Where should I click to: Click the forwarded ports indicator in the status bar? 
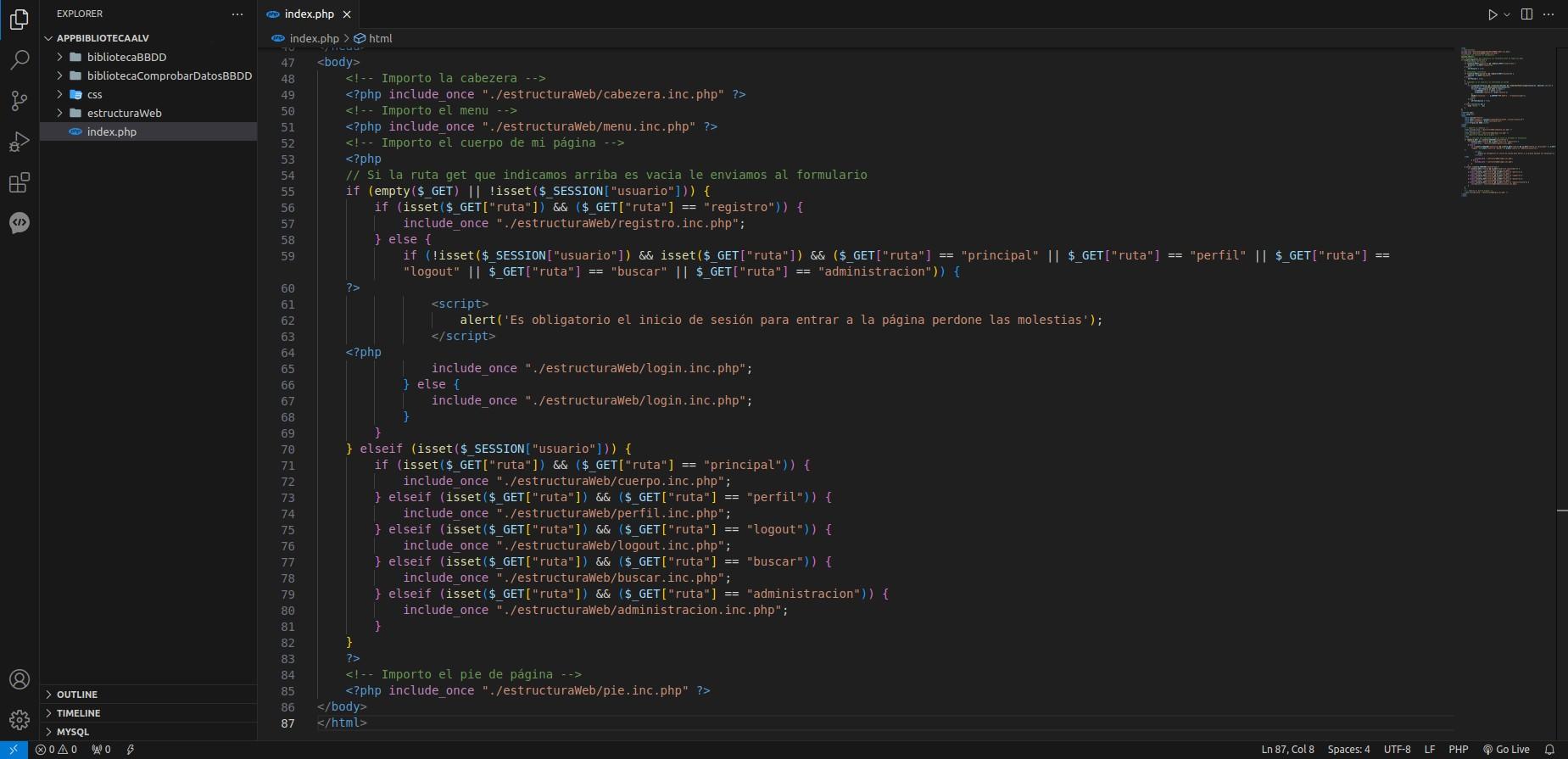101,750
